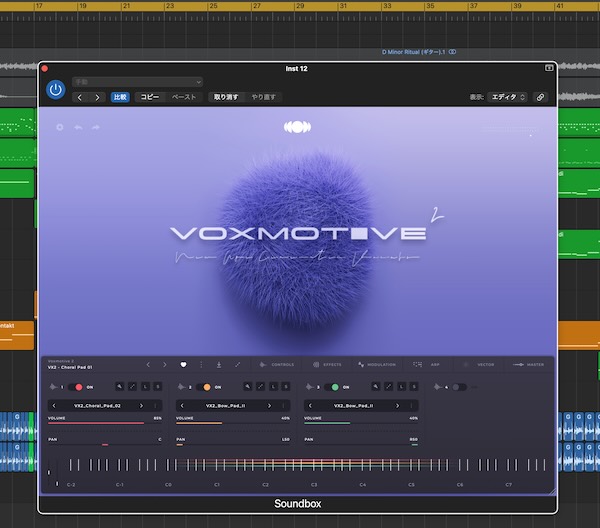Click layer 1 pan slider
The image size is (600, 528).
[104, 445]
